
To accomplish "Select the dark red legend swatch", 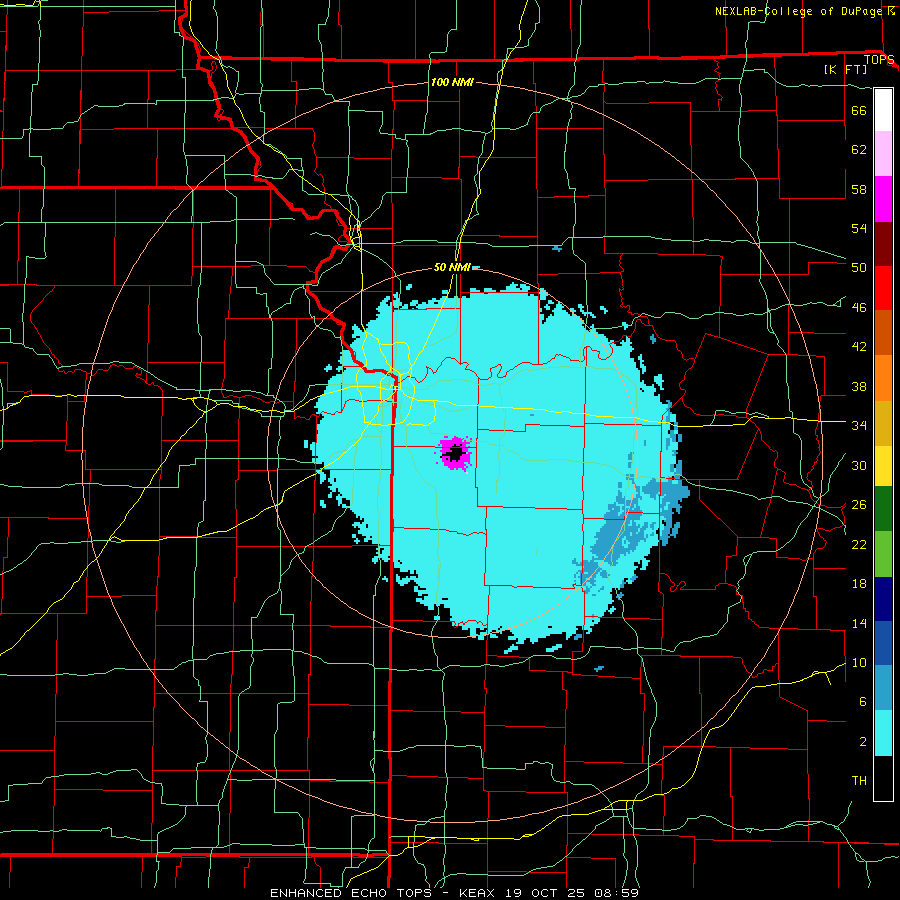I will [x=883, y=244].
